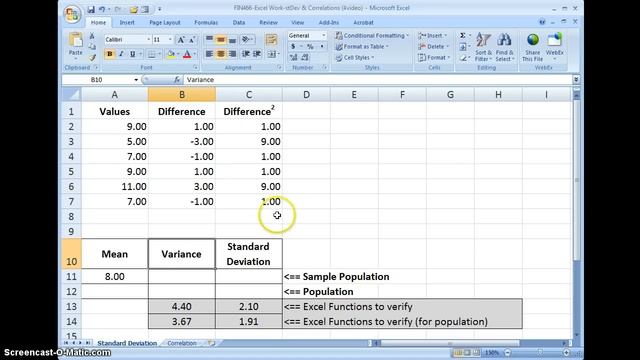Toggle Middle Align button

tap(220, 40)
